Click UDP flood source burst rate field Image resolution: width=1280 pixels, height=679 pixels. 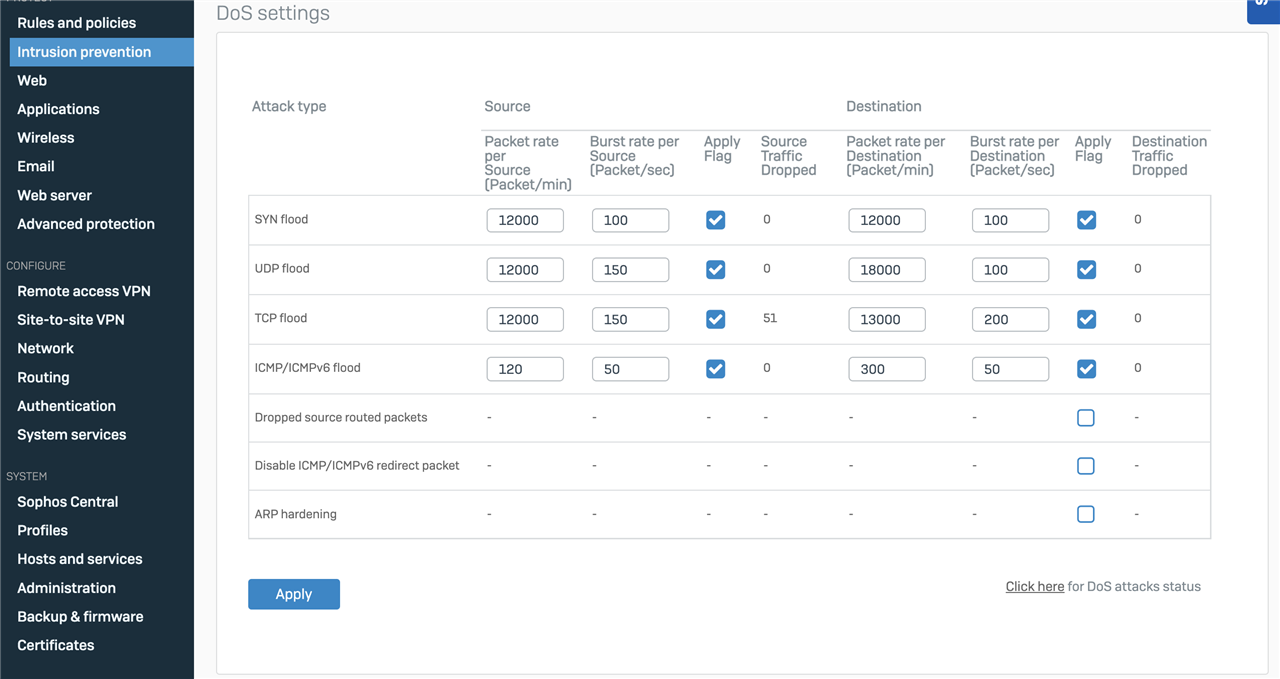pyautogui.click(x=631, y=269)
